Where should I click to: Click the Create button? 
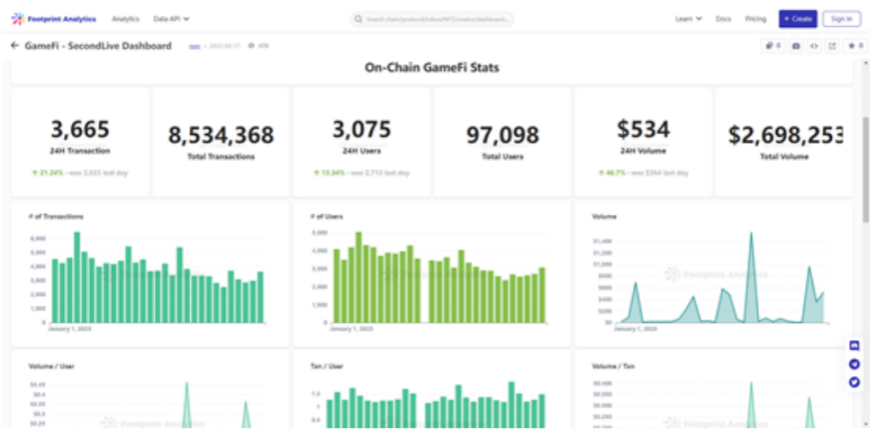point(797,19)
